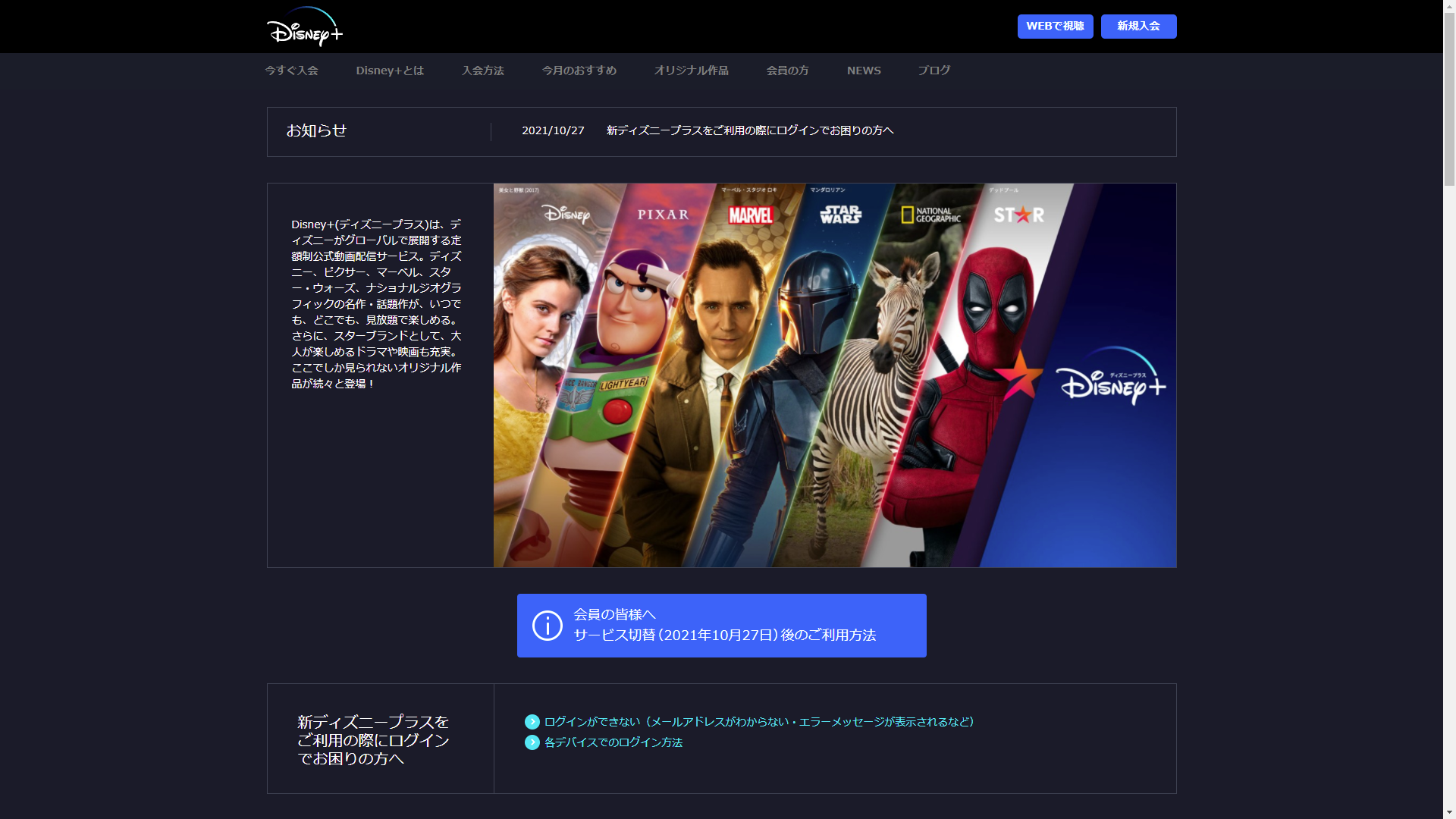Select 今月のおすすめ navigation item

pos(579,71)
